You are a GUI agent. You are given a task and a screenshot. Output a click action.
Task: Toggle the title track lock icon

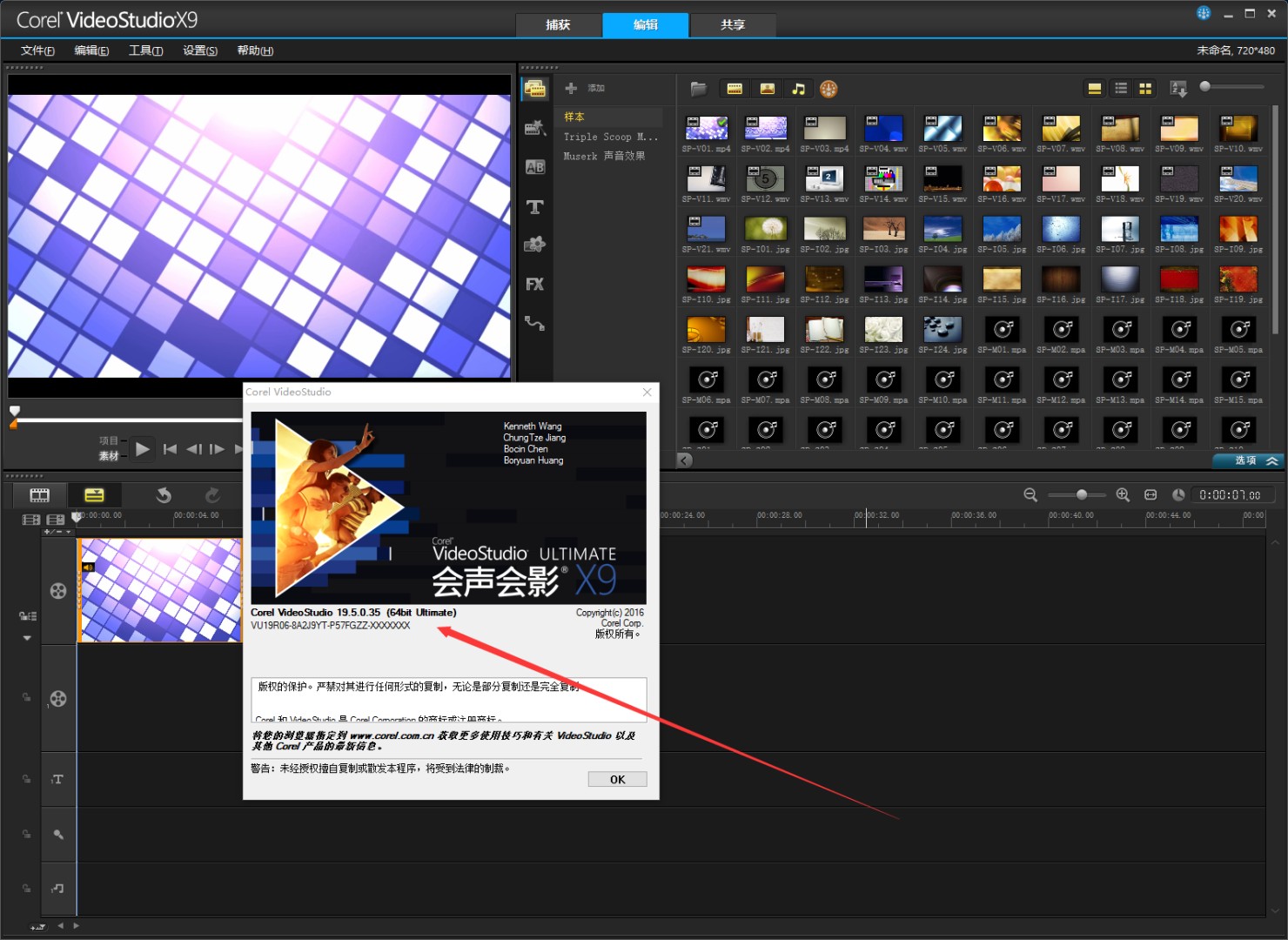(x=26, y=779)
